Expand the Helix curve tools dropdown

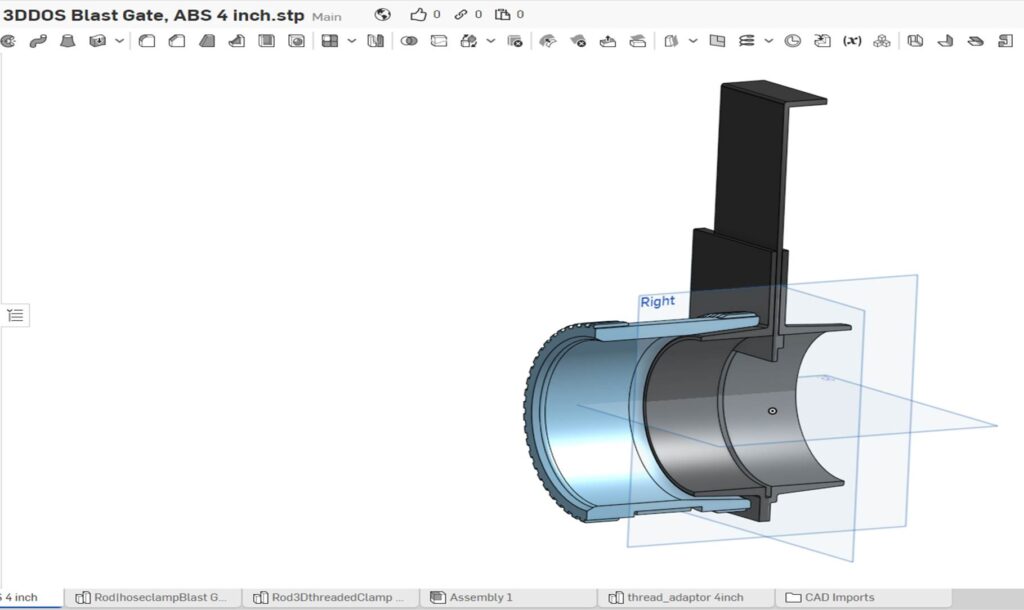pos(768,41)
